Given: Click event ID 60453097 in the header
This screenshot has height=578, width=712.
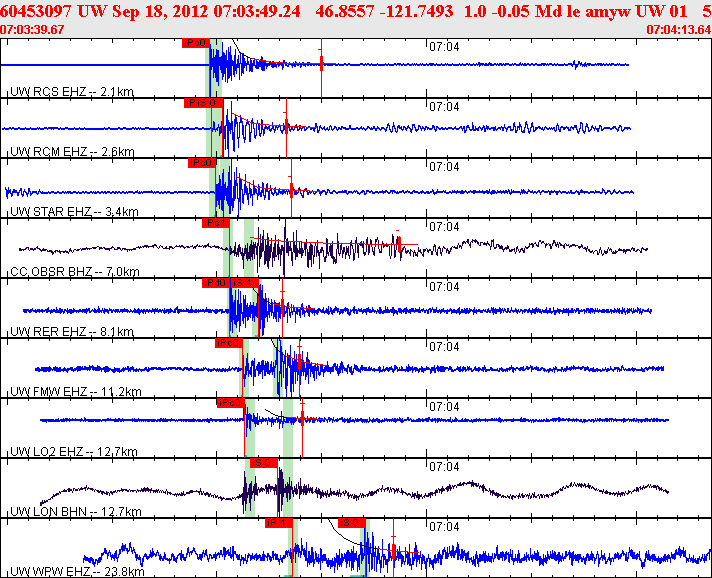Looking at the screenshot, I should click(x=34, y=10).
